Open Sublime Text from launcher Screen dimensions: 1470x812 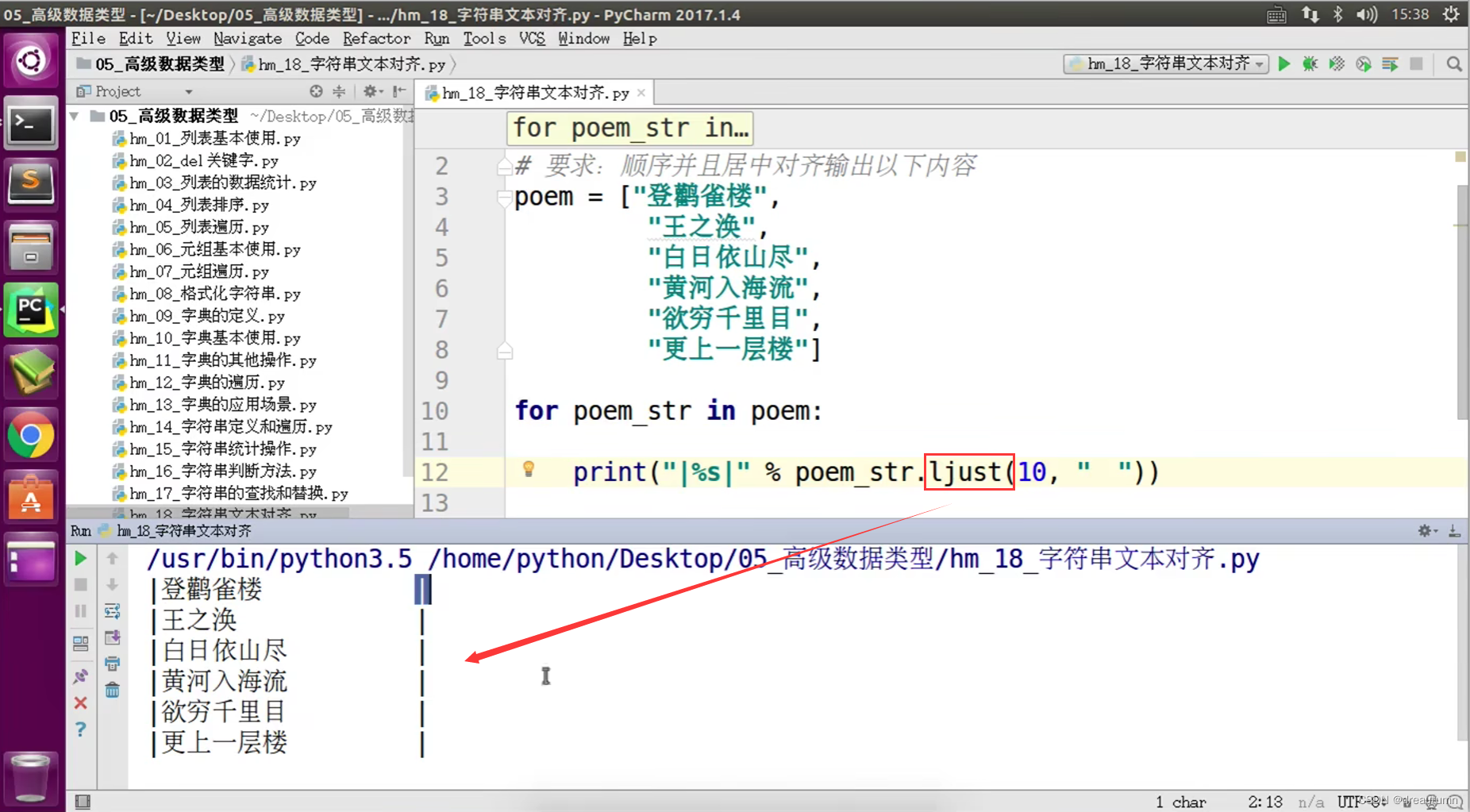point(31,183)
